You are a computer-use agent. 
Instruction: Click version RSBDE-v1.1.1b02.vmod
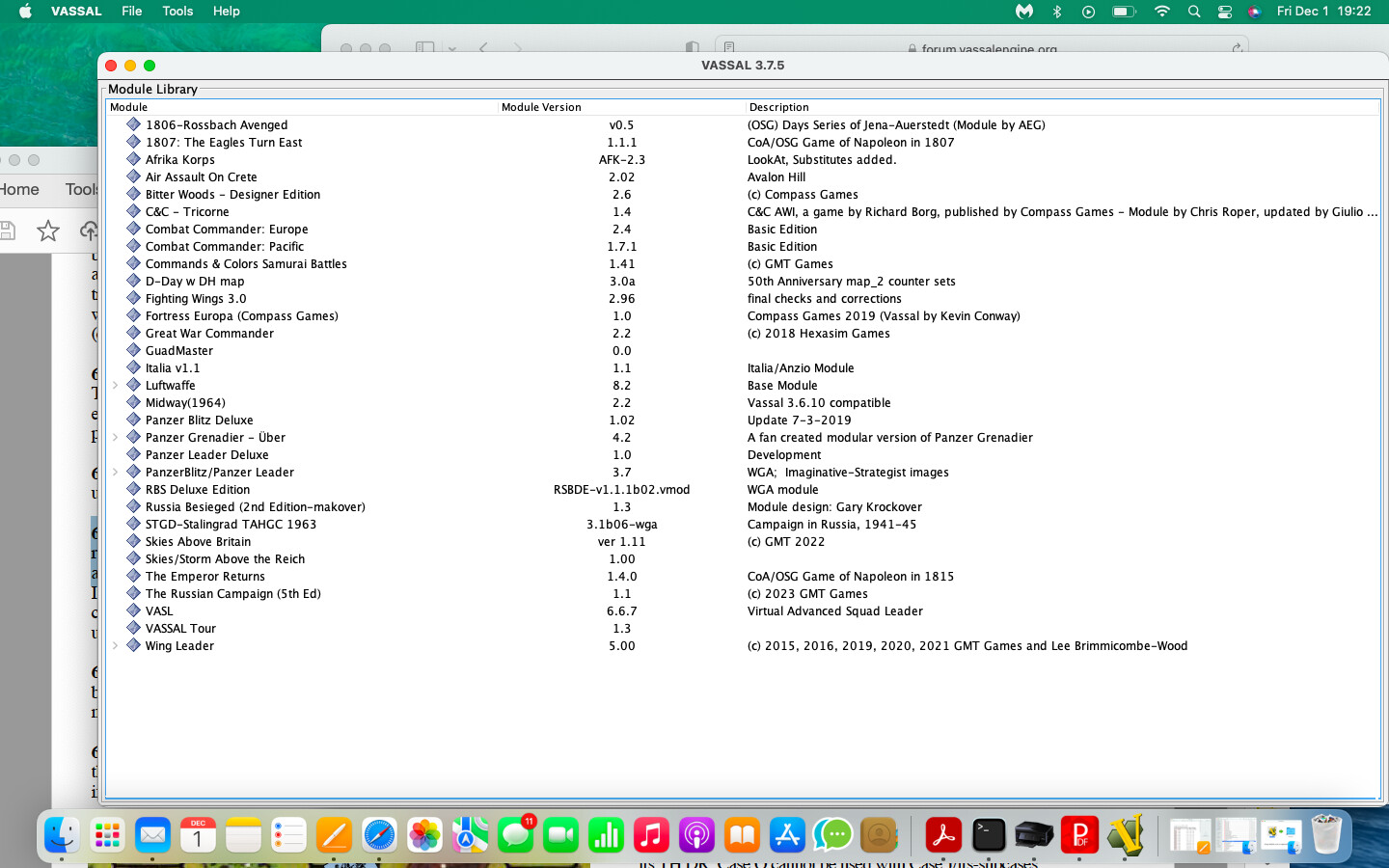[x=622, y=489]
